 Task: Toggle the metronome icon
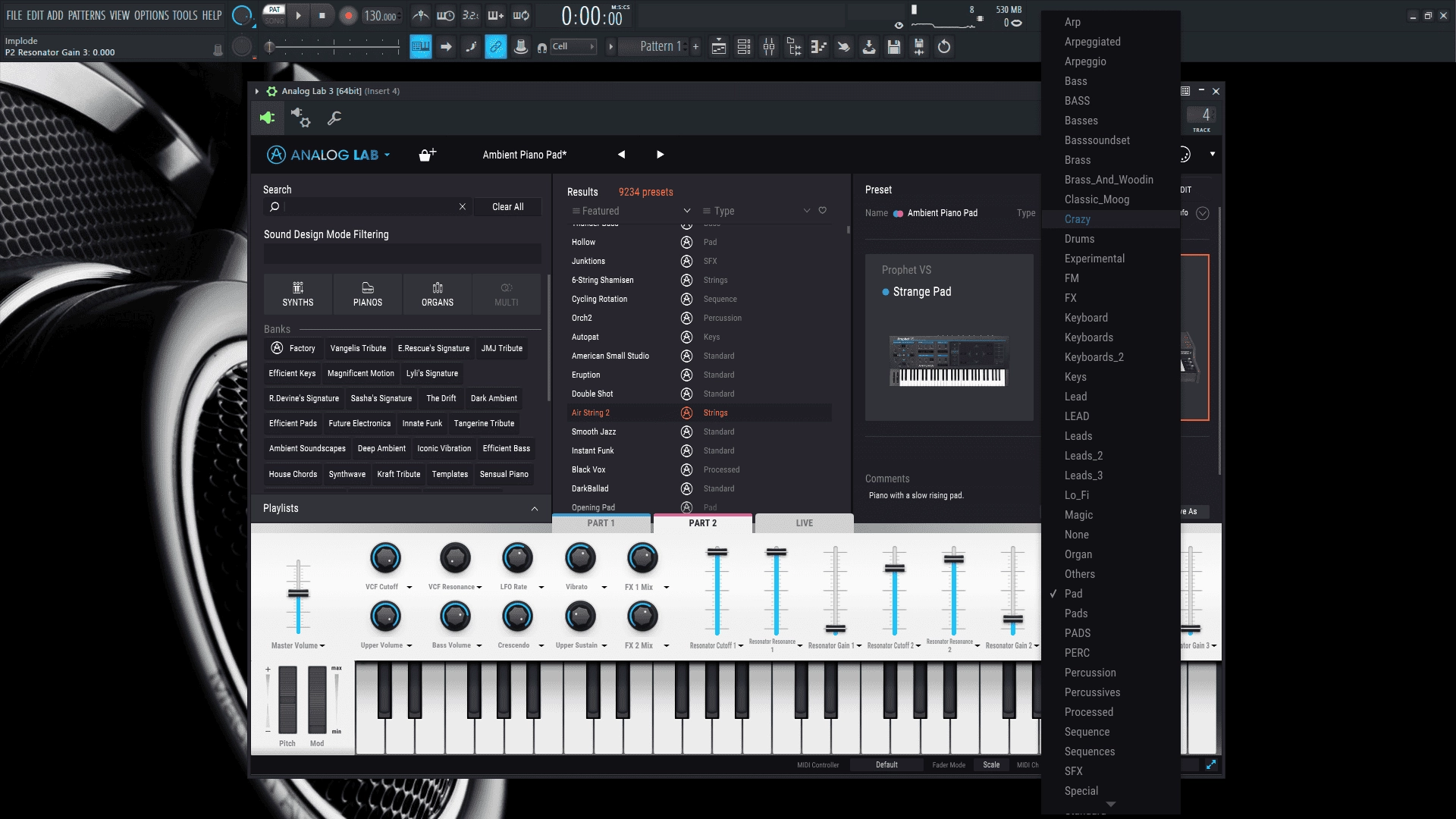(x=421, y=15)
